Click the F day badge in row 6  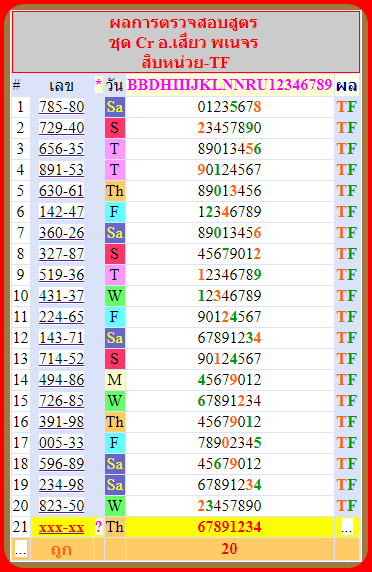pyautogui.click(x=115, y=212)
